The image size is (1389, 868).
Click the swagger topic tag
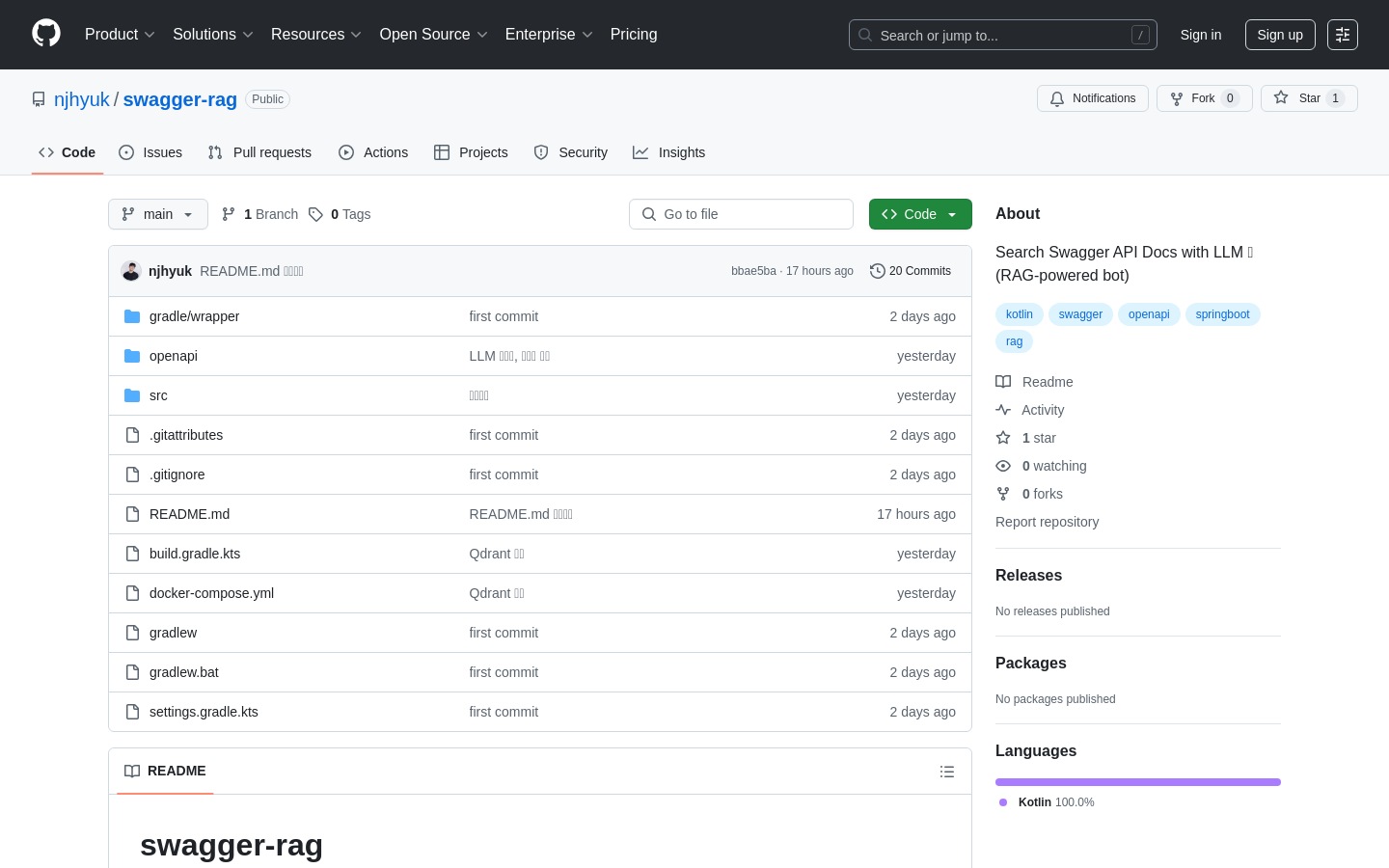tap(1080, 314)
